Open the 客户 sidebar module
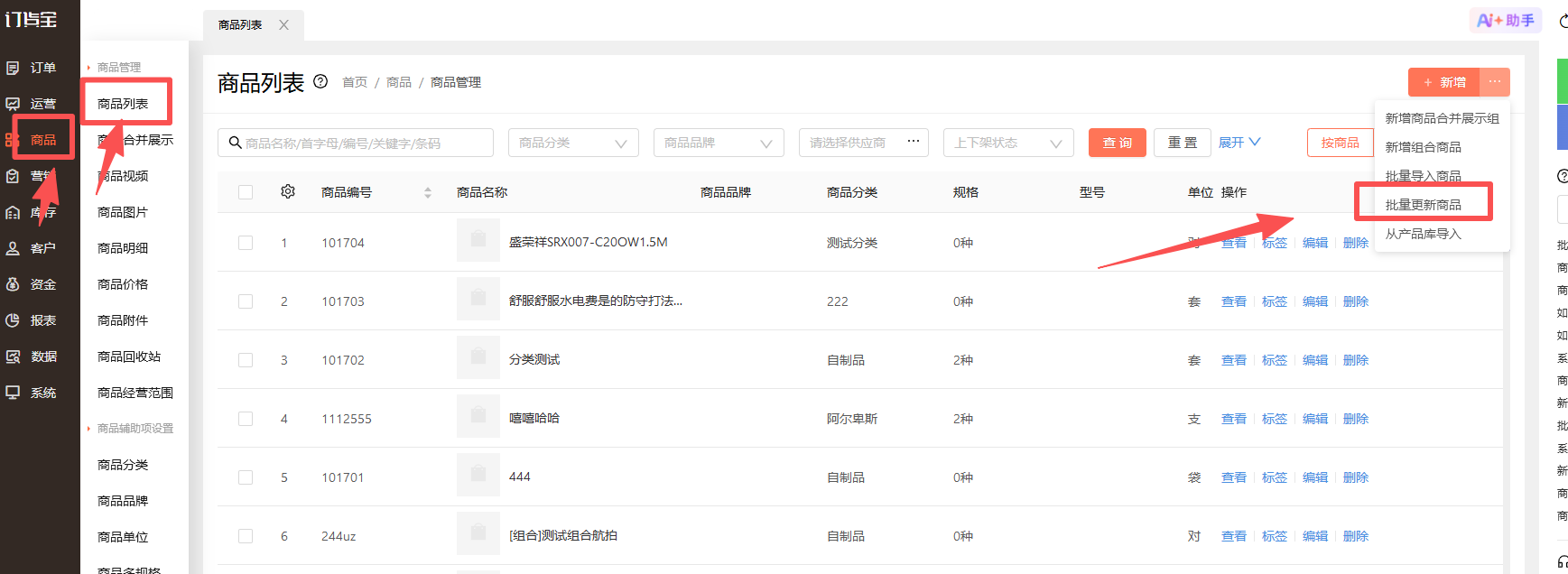Screen dimensions: 1568x574 (x=31, y=248)
